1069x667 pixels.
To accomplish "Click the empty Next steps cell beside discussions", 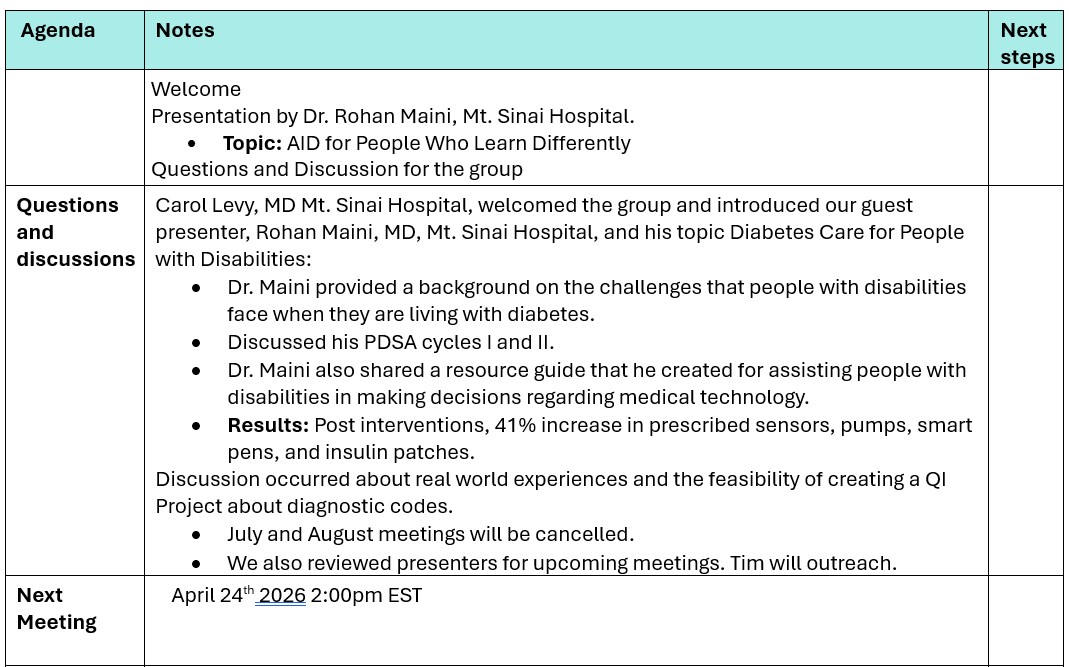I will [1025, 380].
